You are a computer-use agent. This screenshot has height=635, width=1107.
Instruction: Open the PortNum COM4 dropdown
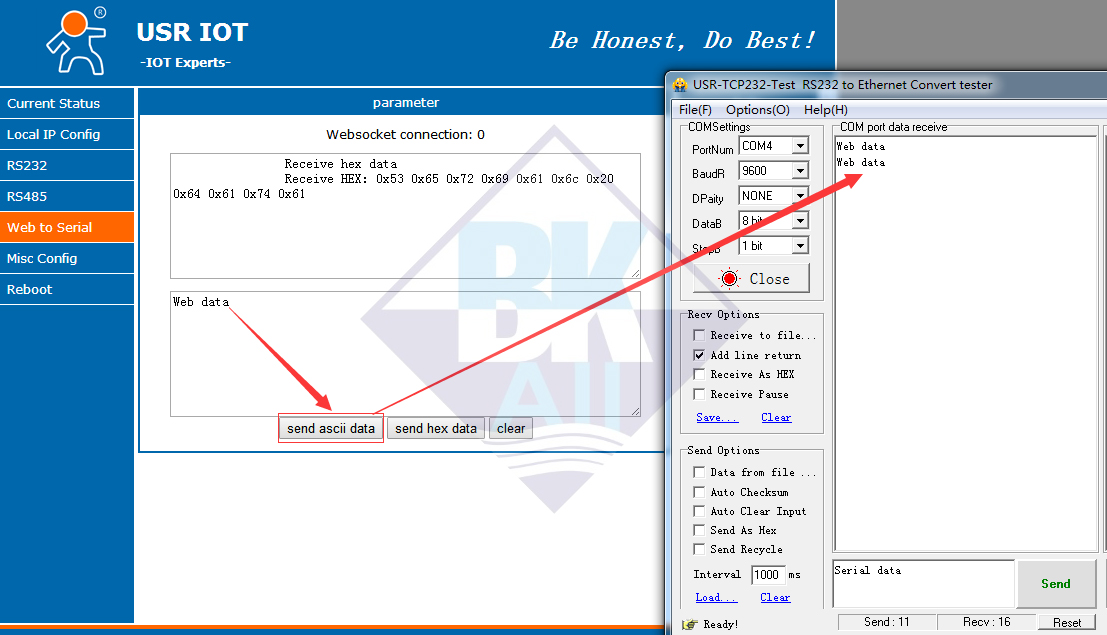(800, 146)
